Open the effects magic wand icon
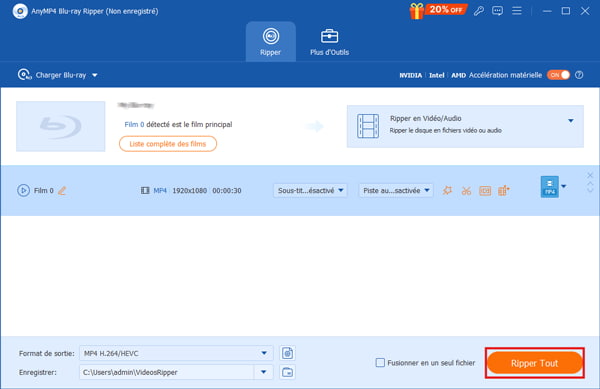The width and height of the screenshot is (600, 389). pyautogui.click(x=447, y=190)
